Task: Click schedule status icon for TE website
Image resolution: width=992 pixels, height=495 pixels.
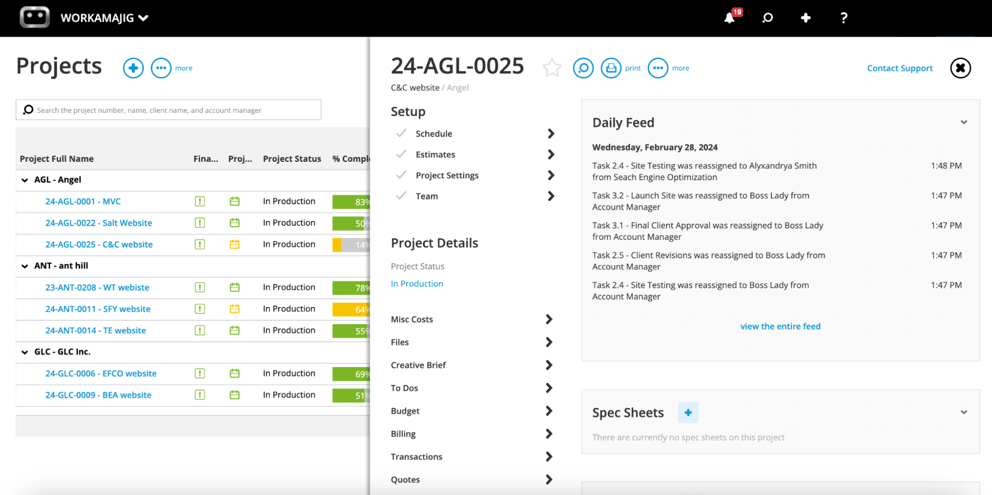Action: 235,330
